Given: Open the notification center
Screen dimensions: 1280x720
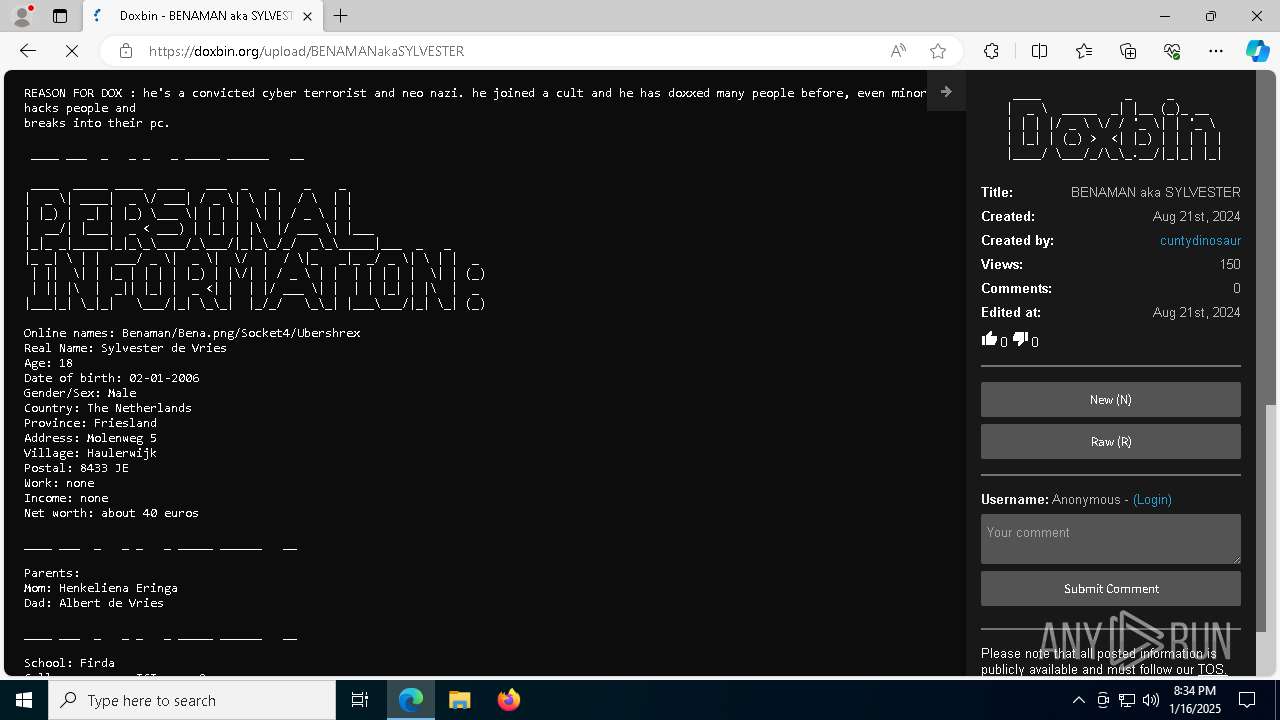Looking at the screenshot, I should coord(1247,700).
